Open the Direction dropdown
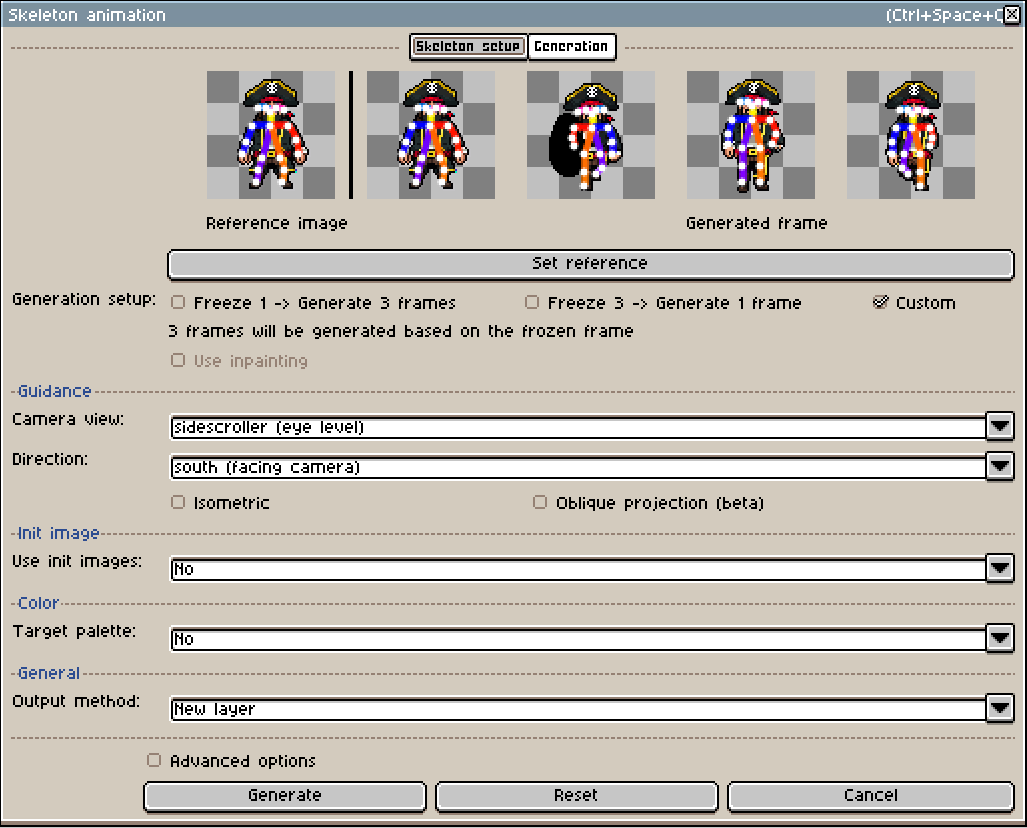The height and width of the screenshot is (828, 1027). (x=999, y=466)
